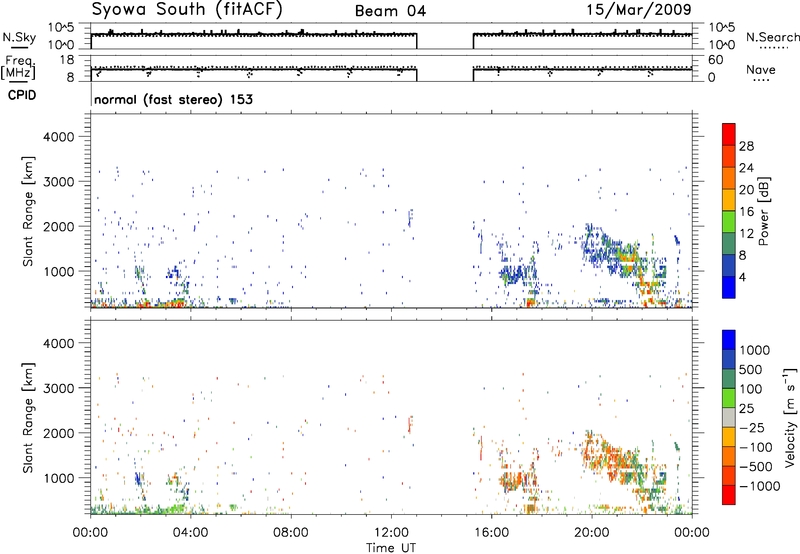Click the velocity panel 'Slant Range [km]' label
The width and height of the screenshot is (800, 554).
[28, 417]
